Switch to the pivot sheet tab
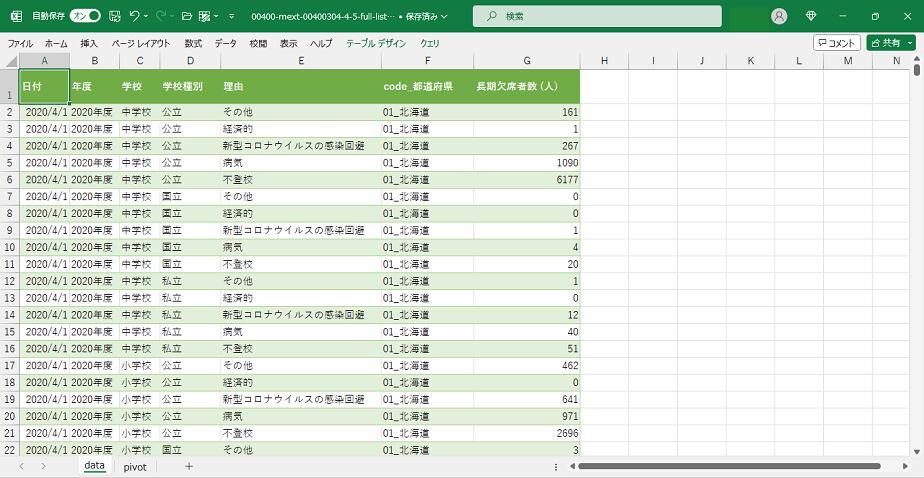924x478 pixels. pos(134,467)
